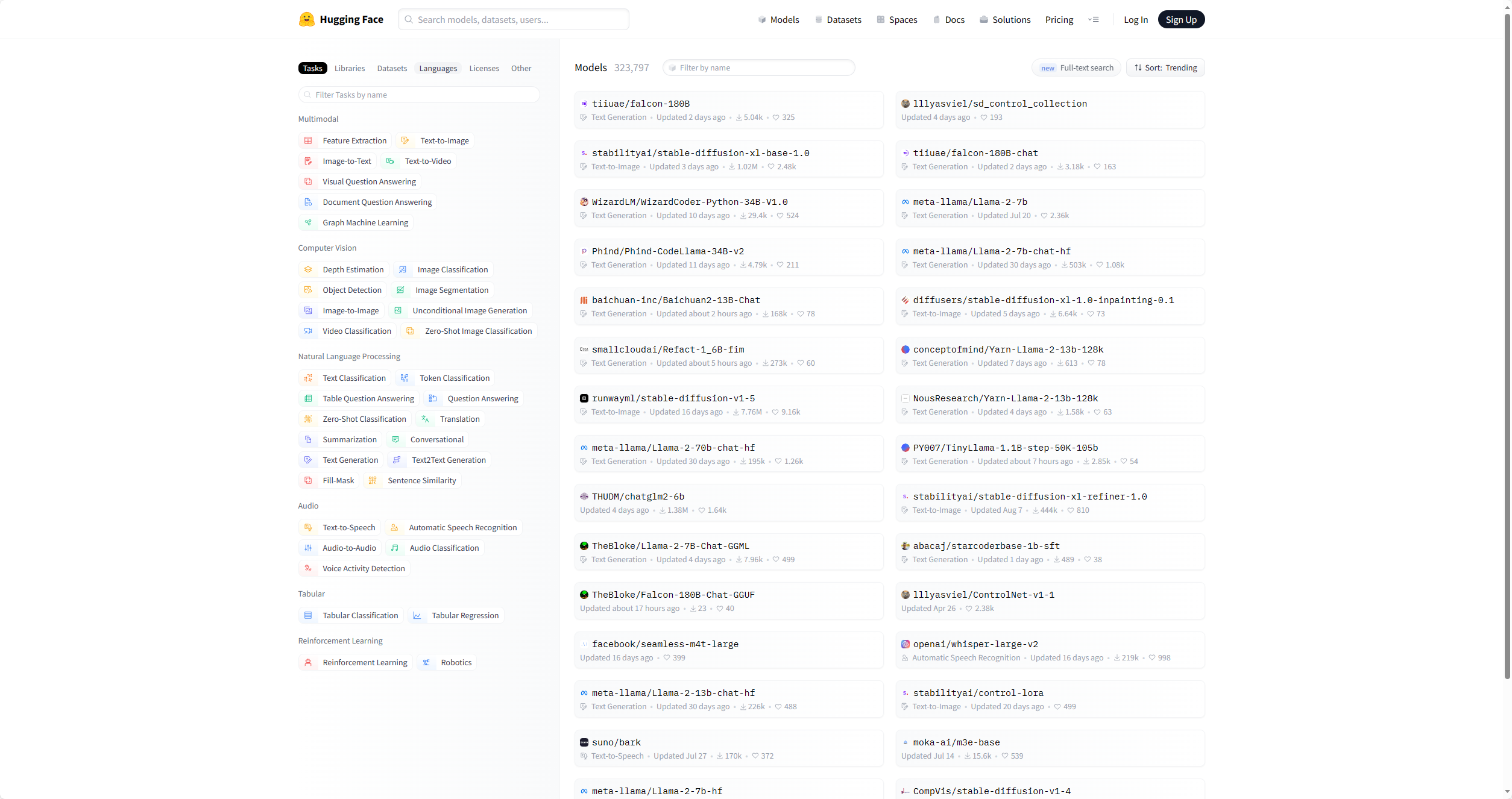Image resolution: width=1512 pixels, height=799 pixels.
Task: Click the Graph Machine Learning icon
Action: [308, 222]
